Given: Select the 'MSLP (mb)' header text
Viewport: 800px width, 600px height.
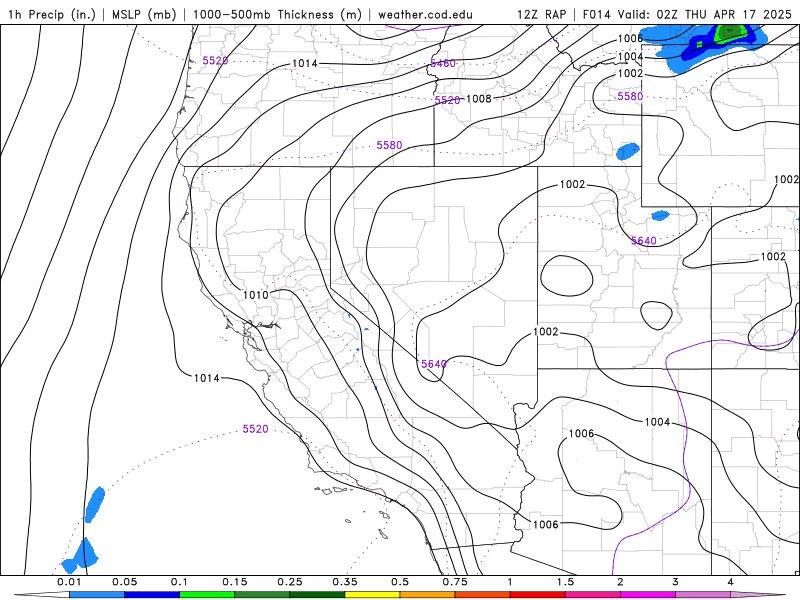Looking at the screenshot, I should [x=144, y=14].
